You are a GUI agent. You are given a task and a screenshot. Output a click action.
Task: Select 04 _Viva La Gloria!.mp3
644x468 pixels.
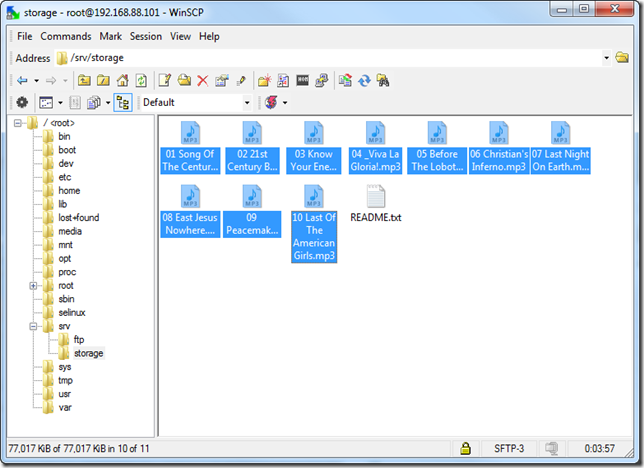coord(375,148)
